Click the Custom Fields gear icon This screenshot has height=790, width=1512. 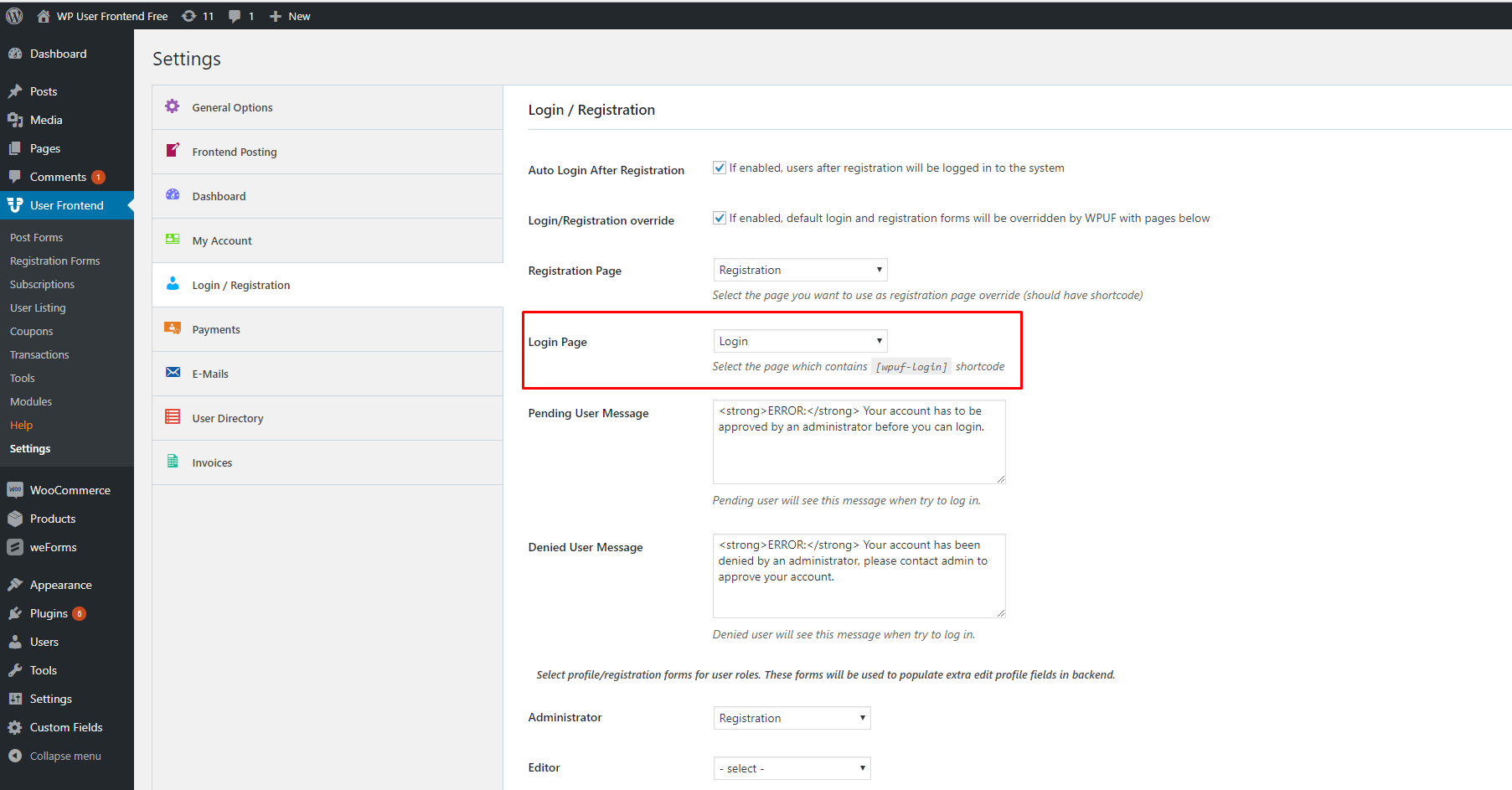tap(15, 727)
